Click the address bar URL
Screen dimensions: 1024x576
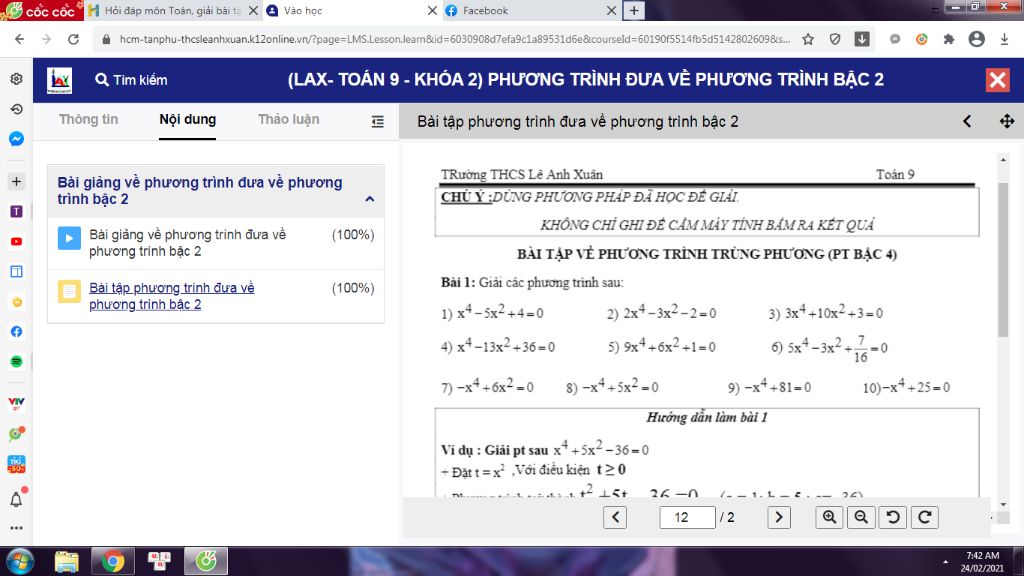[455, 39]
